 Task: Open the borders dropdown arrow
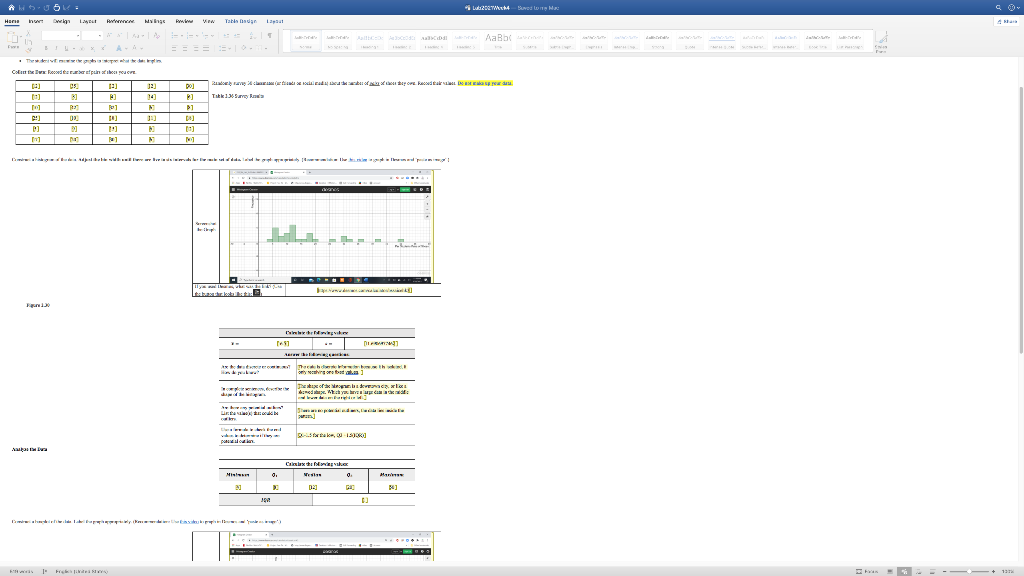point(266,48)
